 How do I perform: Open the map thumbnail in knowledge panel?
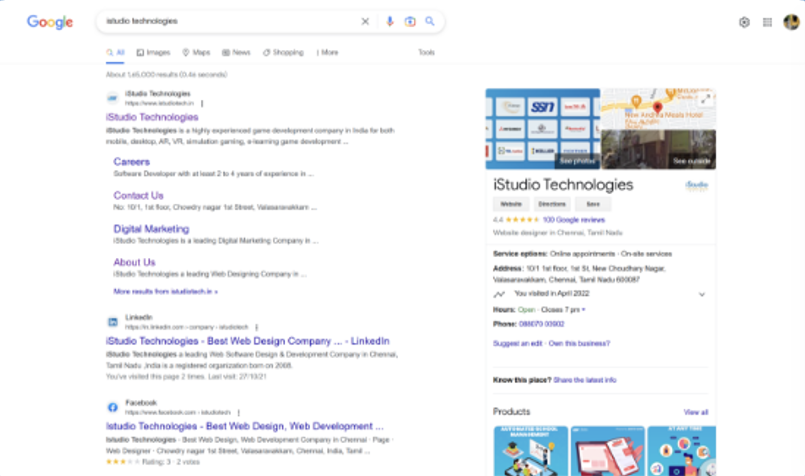(x=659, y=108)
